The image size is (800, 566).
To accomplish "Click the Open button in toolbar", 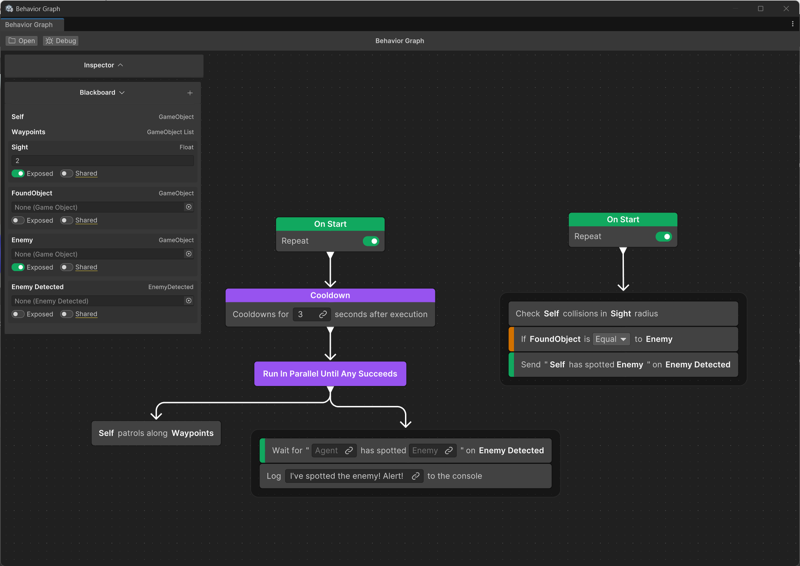I will (x=21, y=41).
